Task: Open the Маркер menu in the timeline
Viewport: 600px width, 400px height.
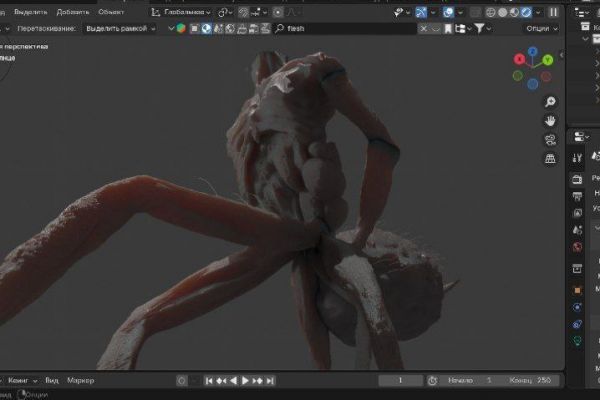Action: pyautogui.click(x=82, y=381)
